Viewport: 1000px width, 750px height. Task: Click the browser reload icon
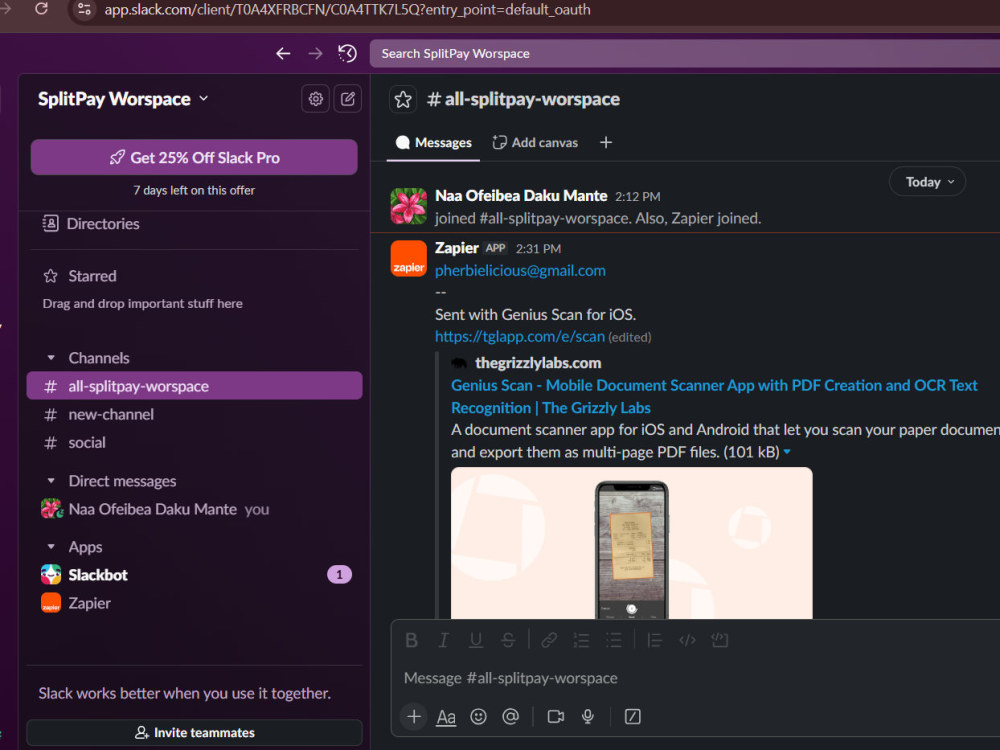(x=41, y=9)
